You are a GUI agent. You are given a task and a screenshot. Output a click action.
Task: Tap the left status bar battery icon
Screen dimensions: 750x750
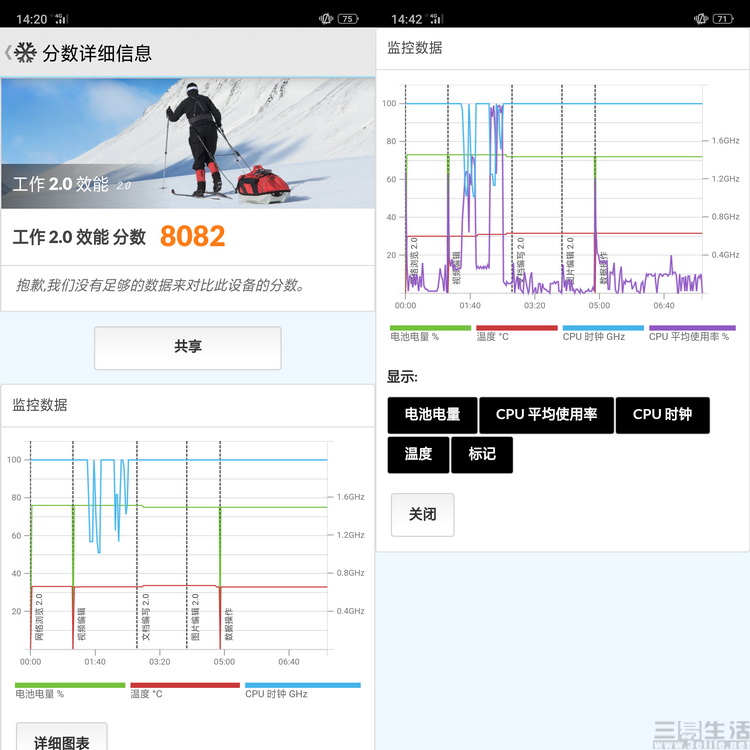click(348, 18)
